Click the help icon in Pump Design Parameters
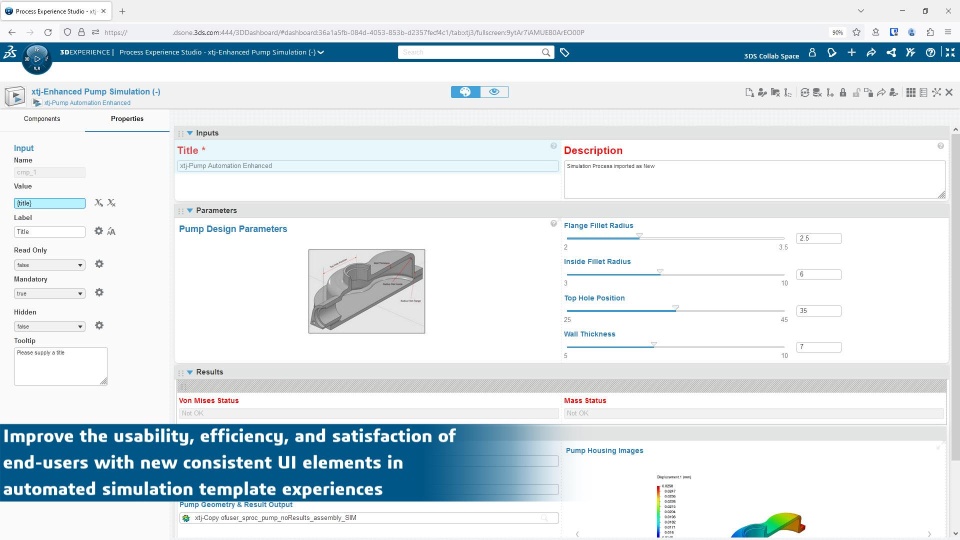The image size is (960, 540). pyautogui.click(x=553, y=223)
